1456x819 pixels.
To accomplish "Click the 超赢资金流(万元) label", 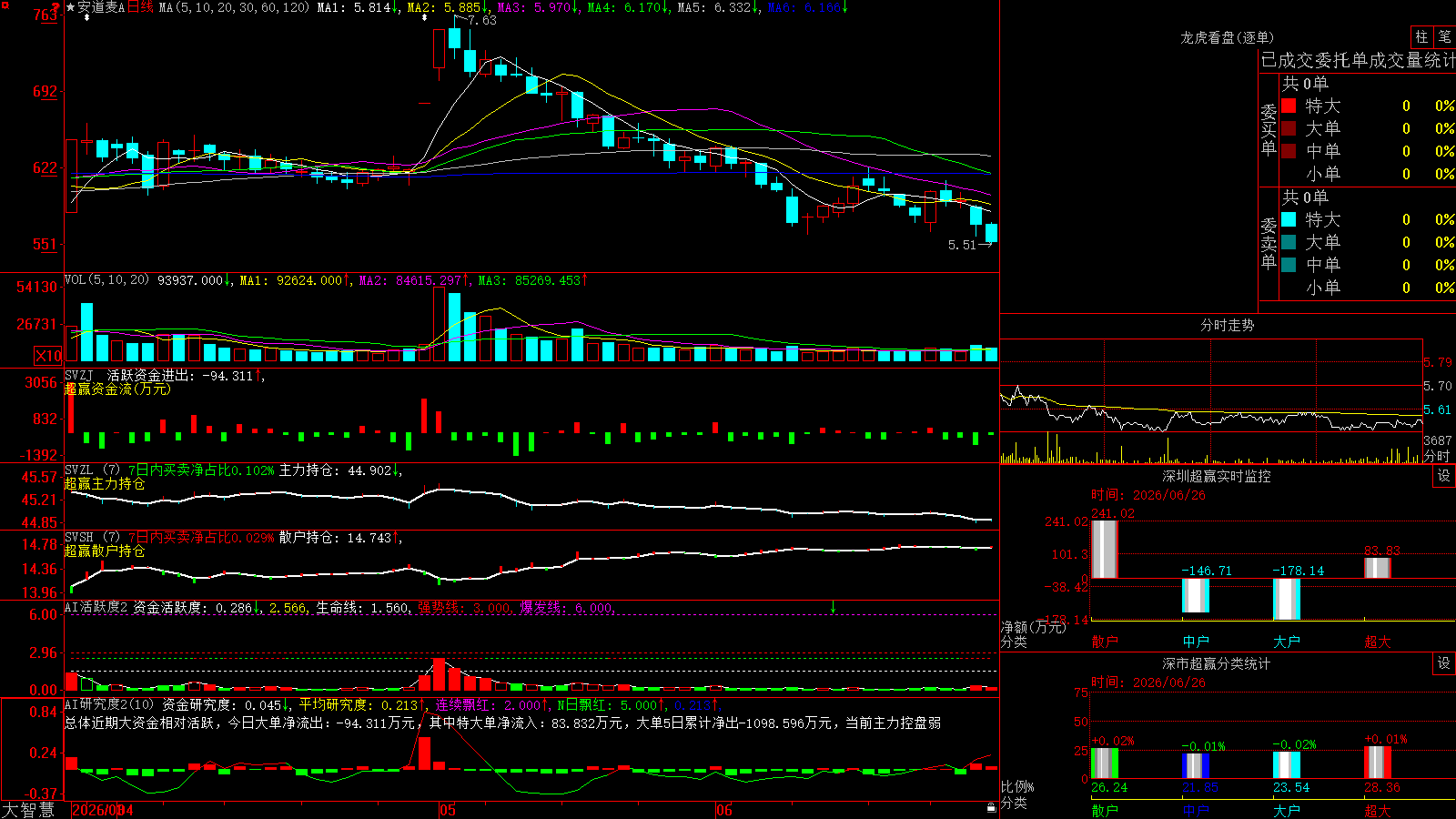I will pos(117,389).
